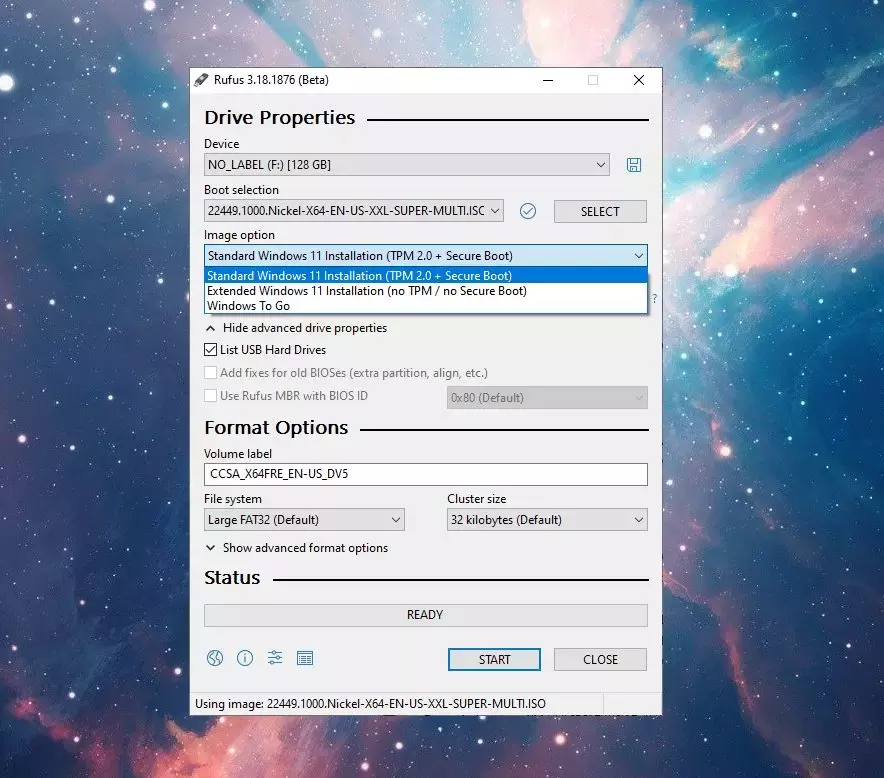
Task: Close the Rufus window with X
Action: point(638,80)
